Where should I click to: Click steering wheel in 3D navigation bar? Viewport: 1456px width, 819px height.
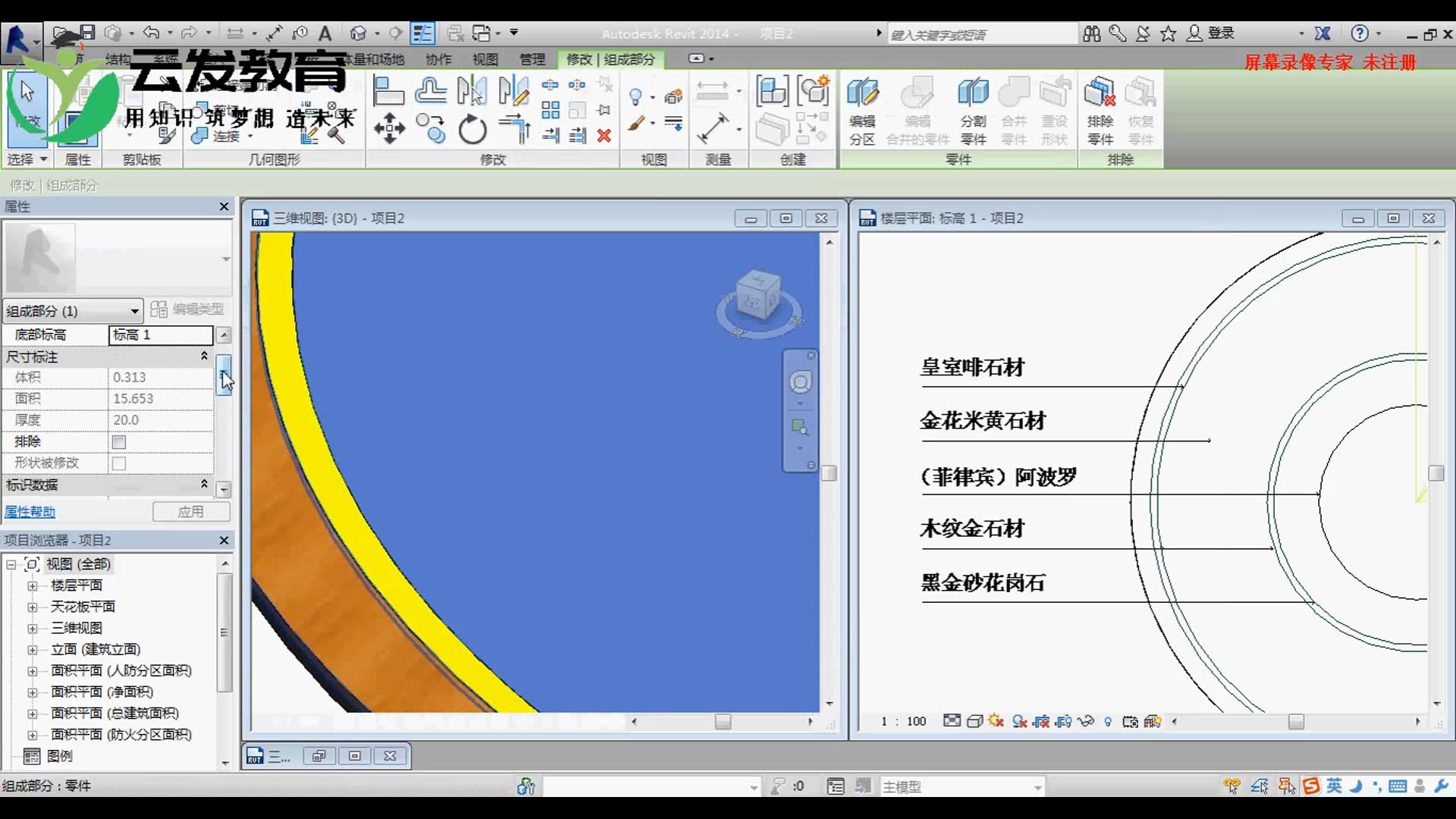(800, 382)
